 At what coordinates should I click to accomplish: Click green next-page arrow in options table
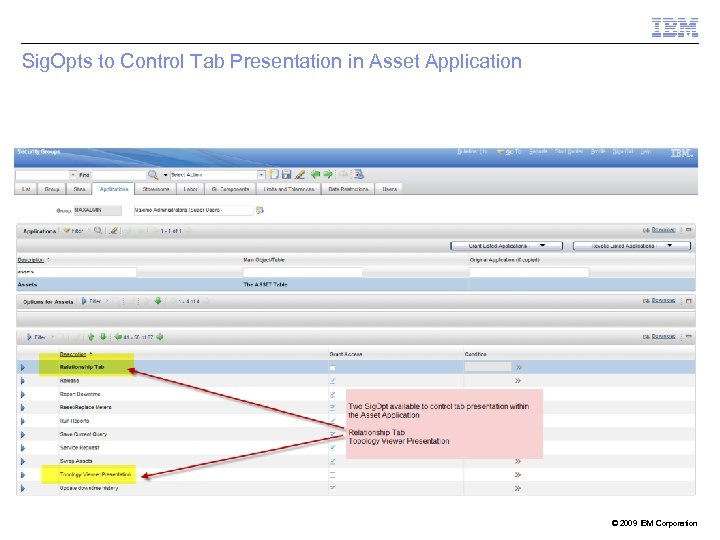160,337
